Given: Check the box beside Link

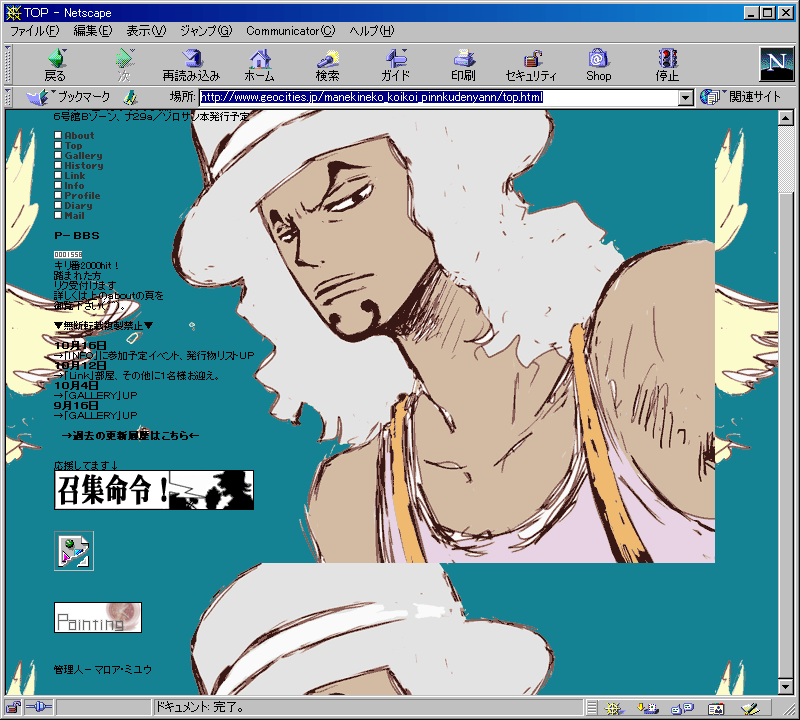Looking at the screenshot, I should coord(58,175).
